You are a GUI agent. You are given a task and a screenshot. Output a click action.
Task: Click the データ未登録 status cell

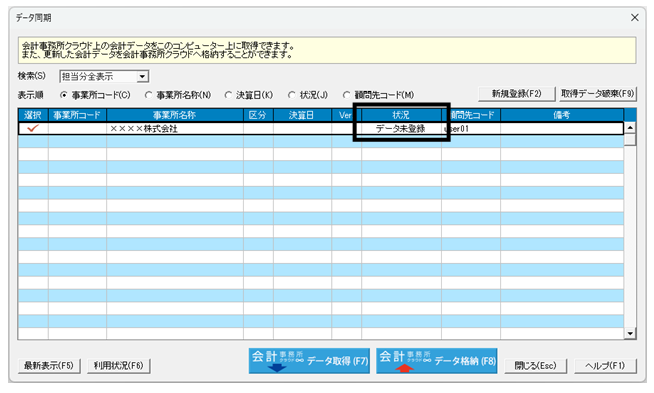point(401,128)
